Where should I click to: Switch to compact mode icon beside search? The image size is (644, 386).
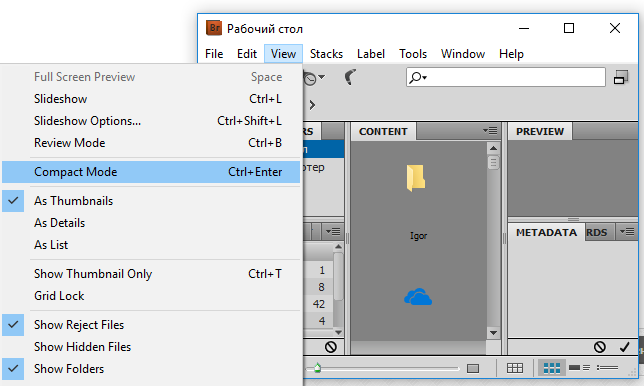tap(621, 77)
